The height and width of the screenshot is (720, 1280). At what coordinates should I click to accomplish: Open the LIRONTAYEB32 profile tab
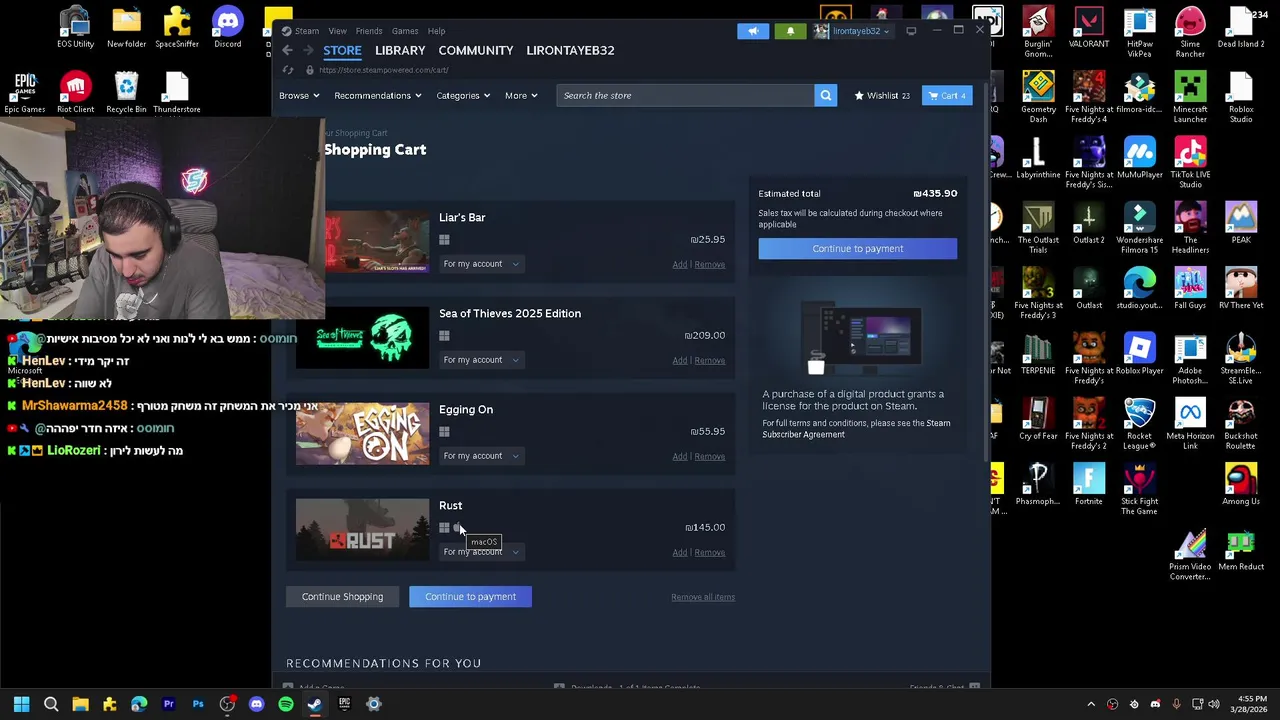click(571, 50)
